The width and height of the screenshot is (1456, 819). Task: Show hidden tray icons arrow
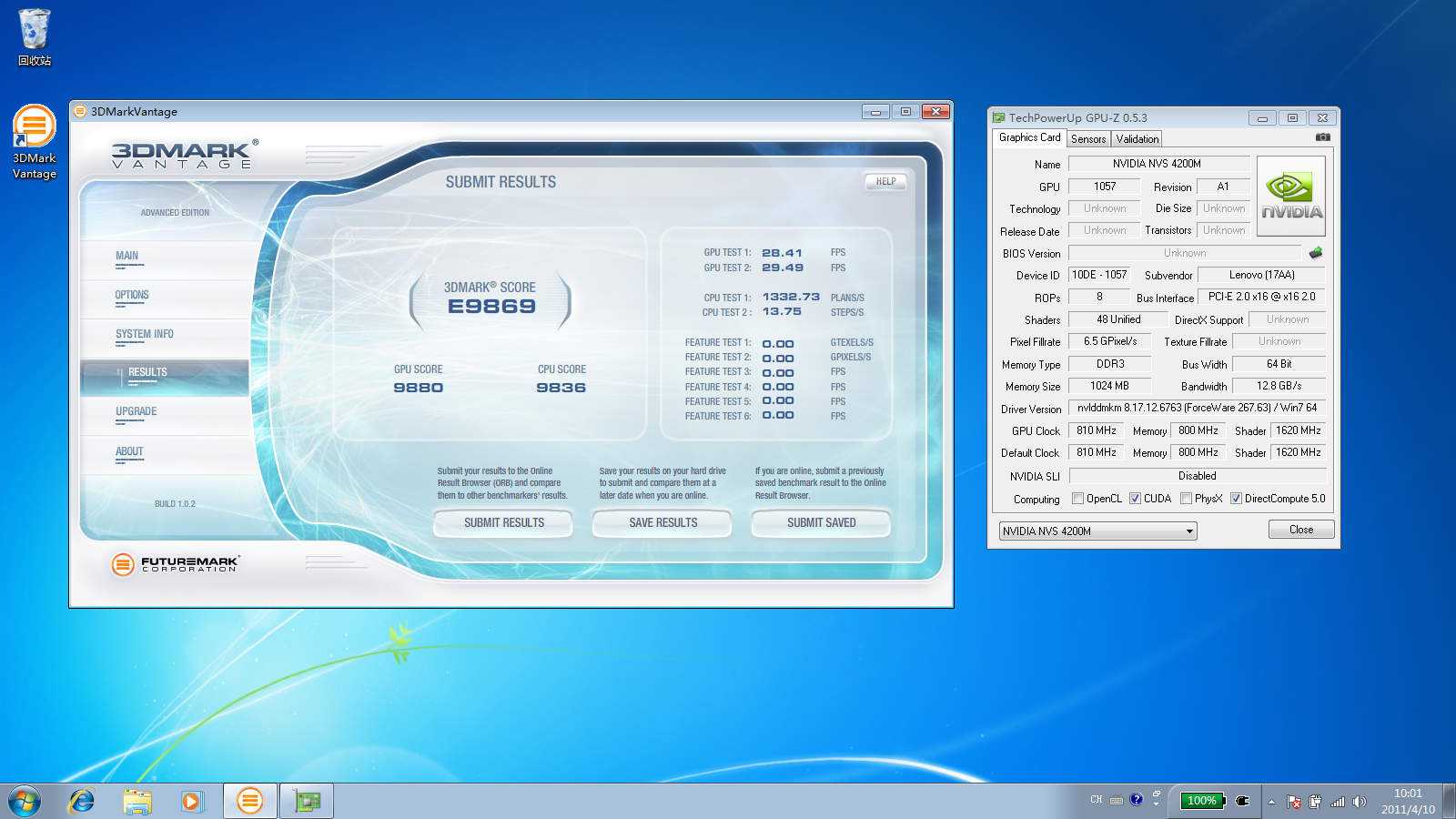click(1271, 802)
